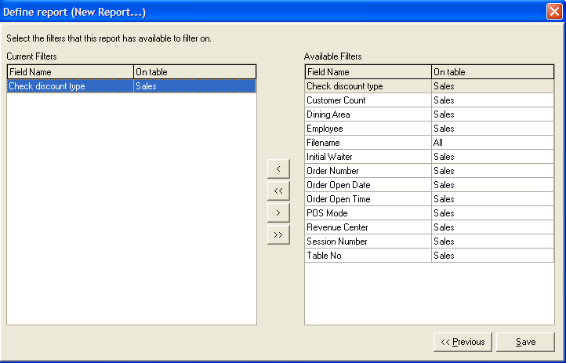Screen dimensions: 566x363
Task: Go back with the Previous button
Action: click(x=462, y=342)
